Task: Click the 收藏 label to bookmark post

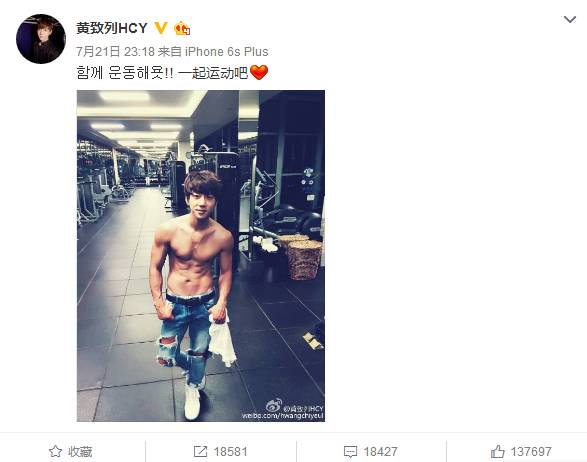Action: pyautogui.click(x=80, y=452)
